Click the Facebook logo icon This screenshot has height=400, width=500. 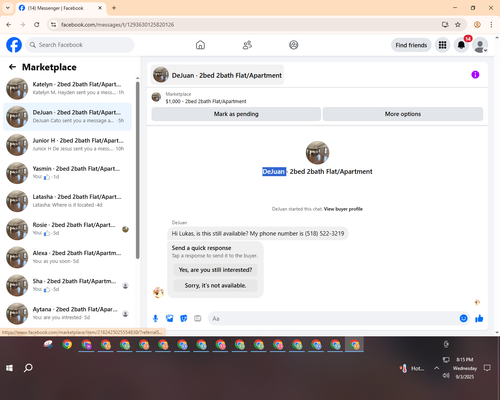point(14,45)
